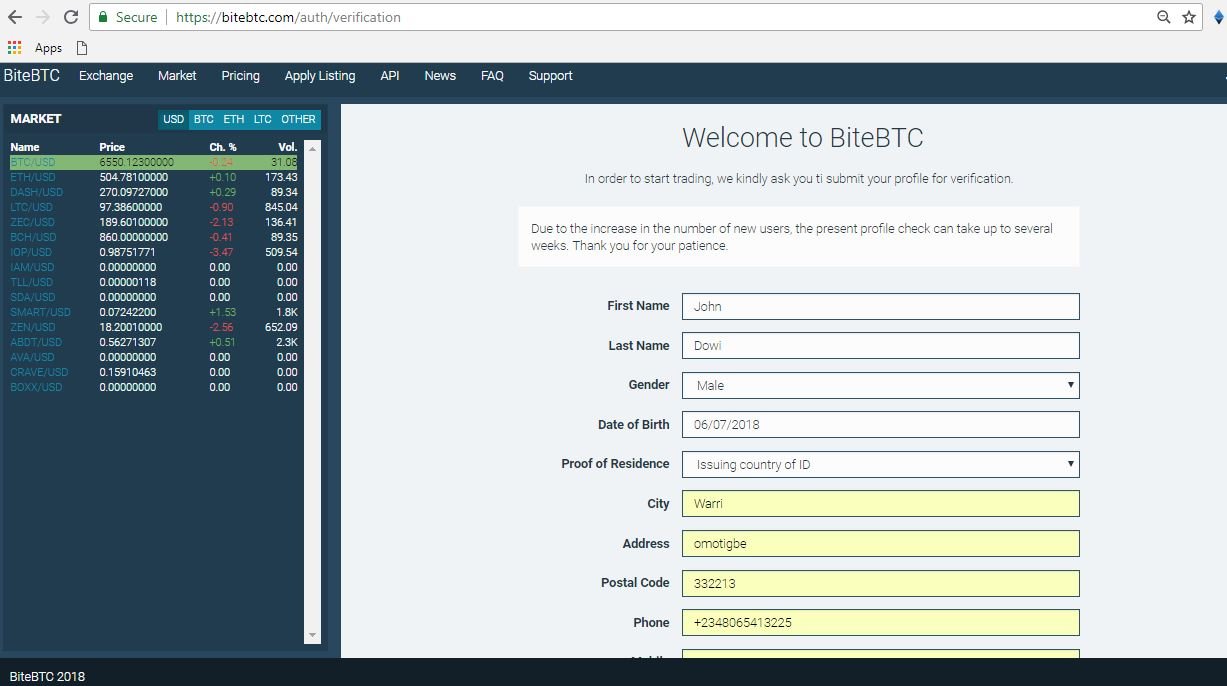
Task: Select the TLL/USD pair
Action: coord(153,282)
